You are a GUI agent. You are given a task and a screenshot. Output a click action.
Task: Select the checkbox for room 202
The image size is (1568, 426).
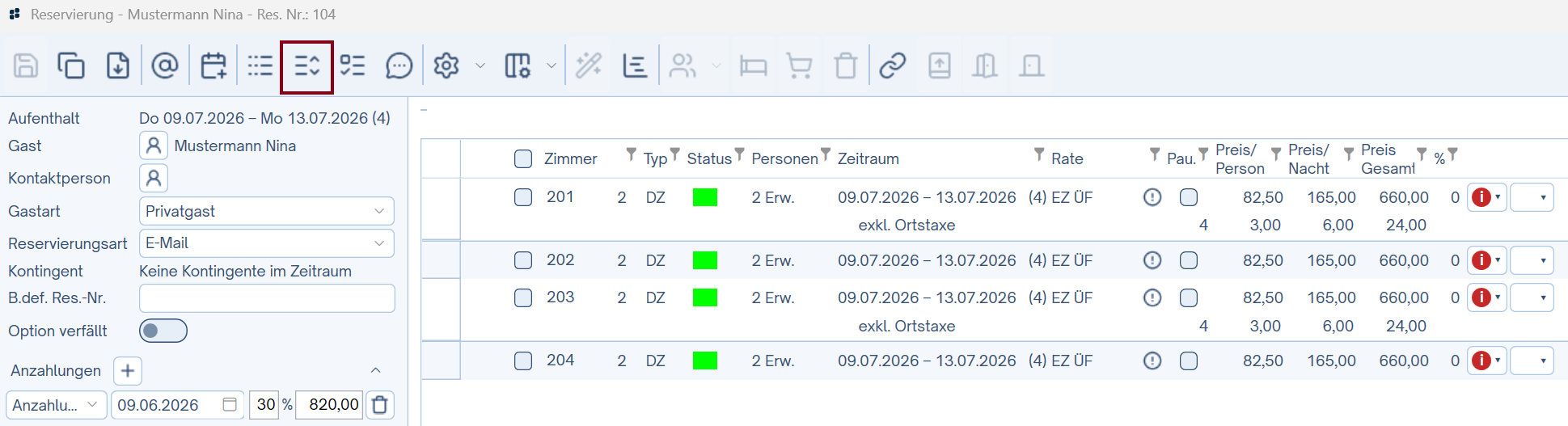[523, 260]
